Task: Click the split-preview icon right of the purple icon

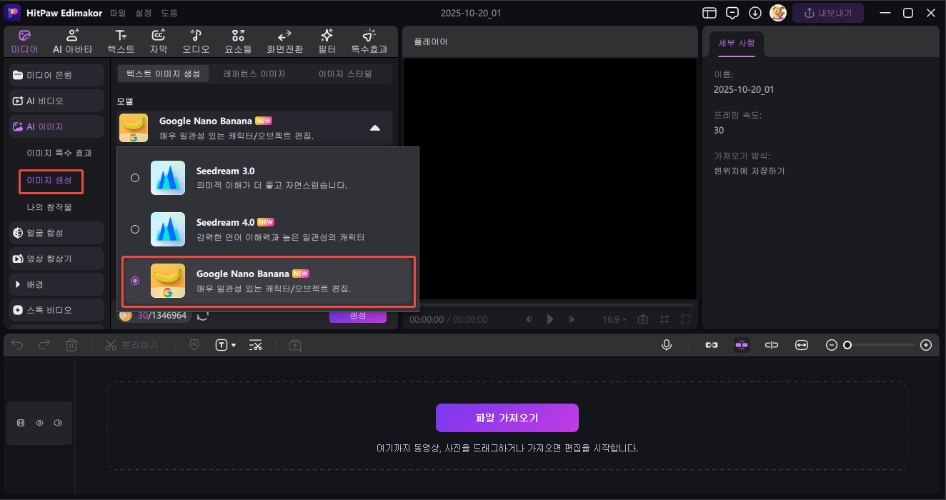Action: point(771,345)
